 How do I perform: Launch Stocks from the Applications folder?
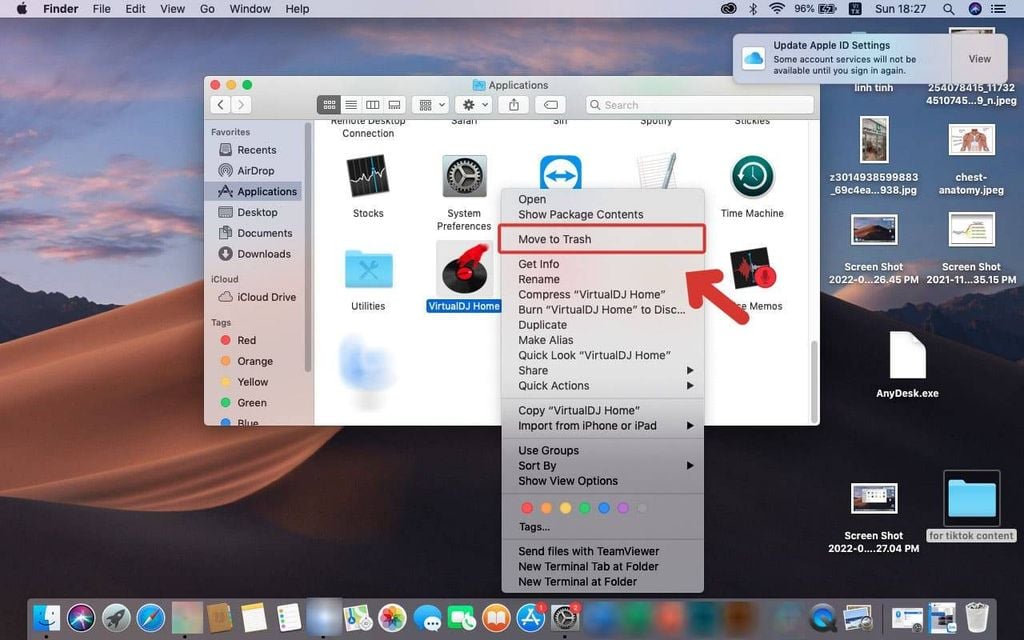(367, 178)
